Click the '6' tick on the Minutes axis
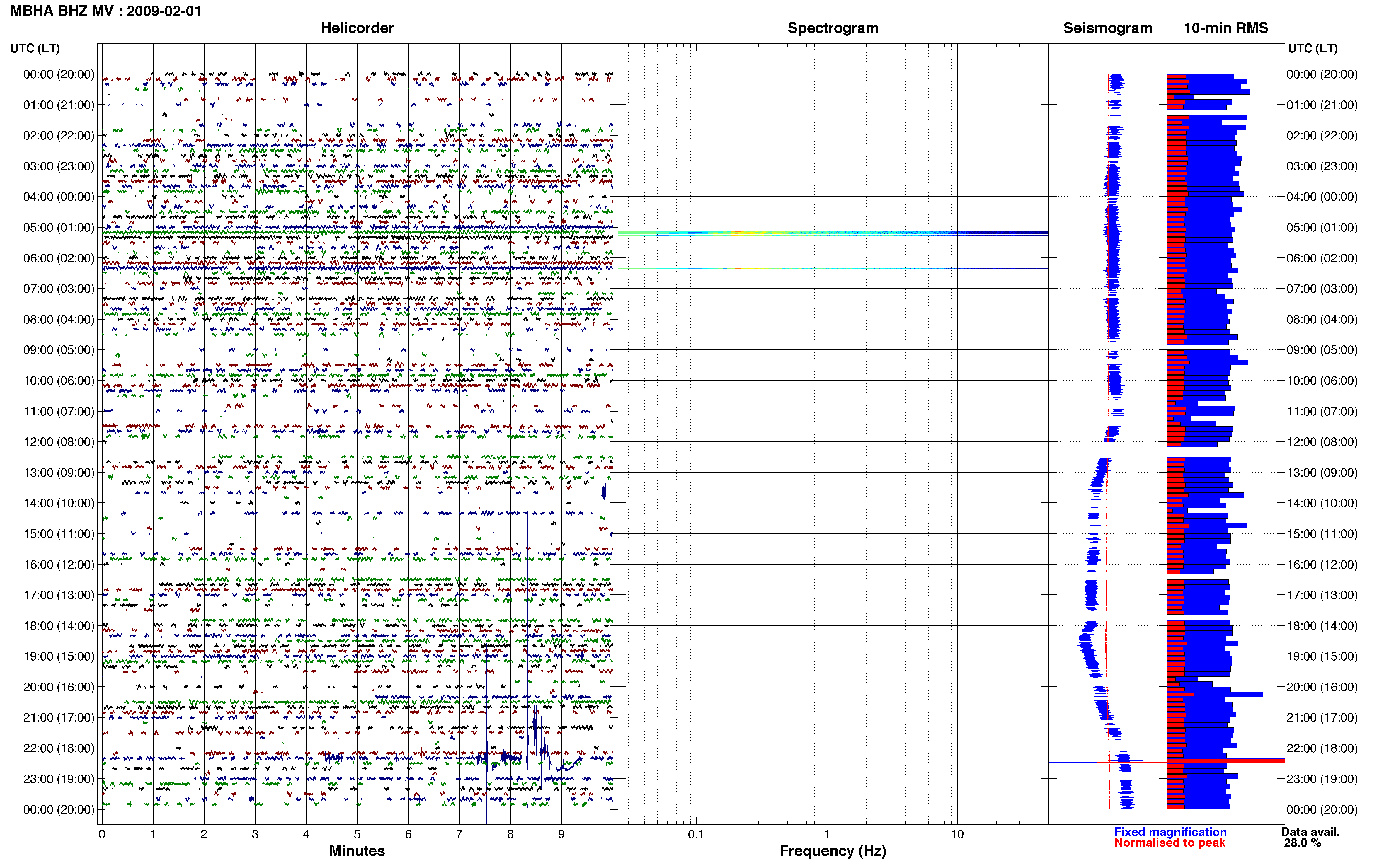 [408, 835]
